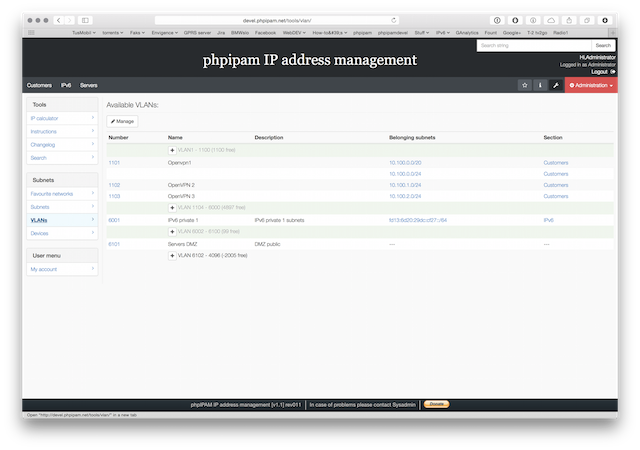Image resolution: width=640 pixels, height=450 pixels.
Task: Expand free range VLAN 6002 - 6100
Action: [172, 232]
